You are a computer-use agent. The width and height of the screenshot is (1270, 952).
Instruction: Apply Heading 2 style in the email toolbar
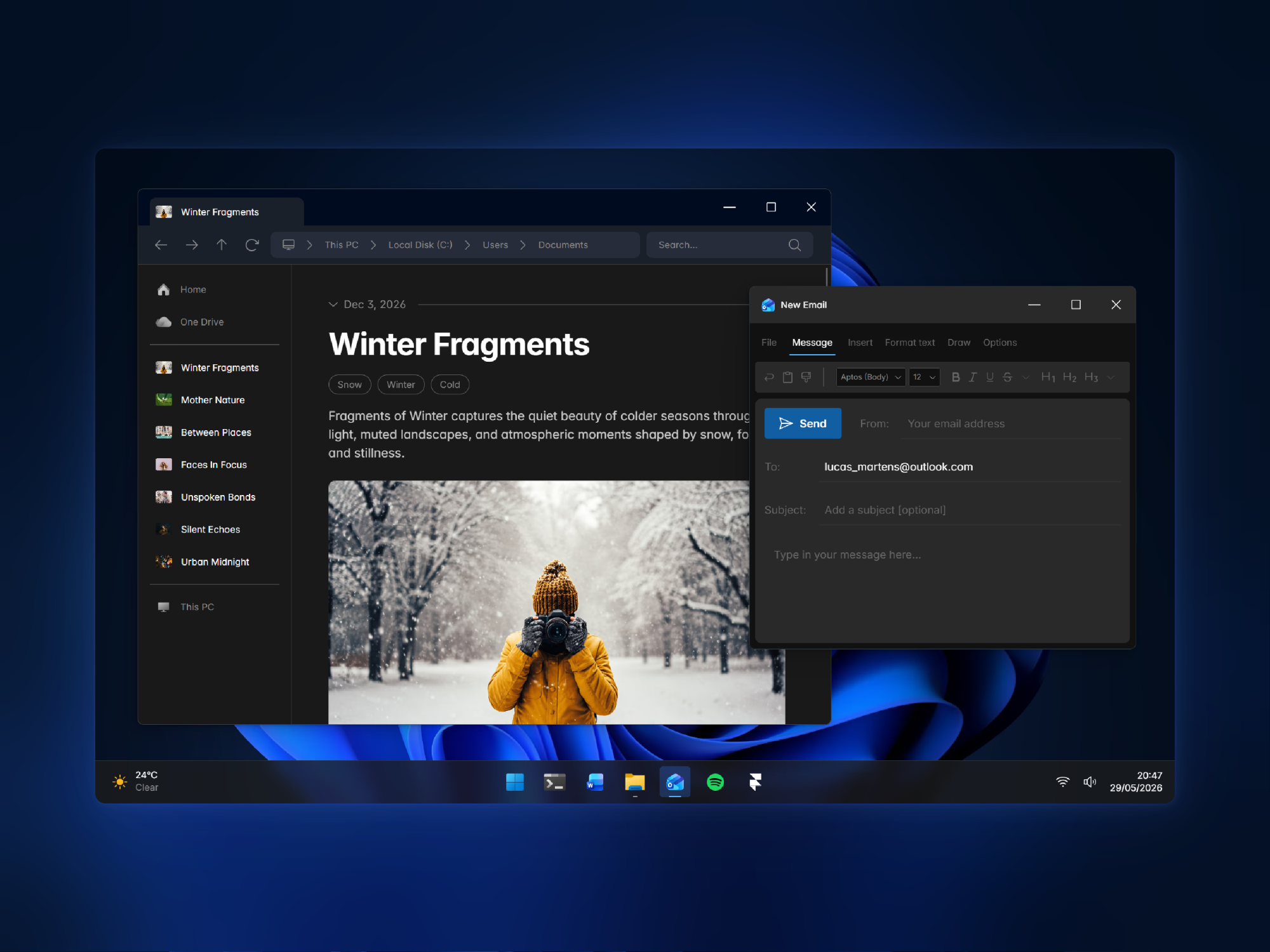1070,377
